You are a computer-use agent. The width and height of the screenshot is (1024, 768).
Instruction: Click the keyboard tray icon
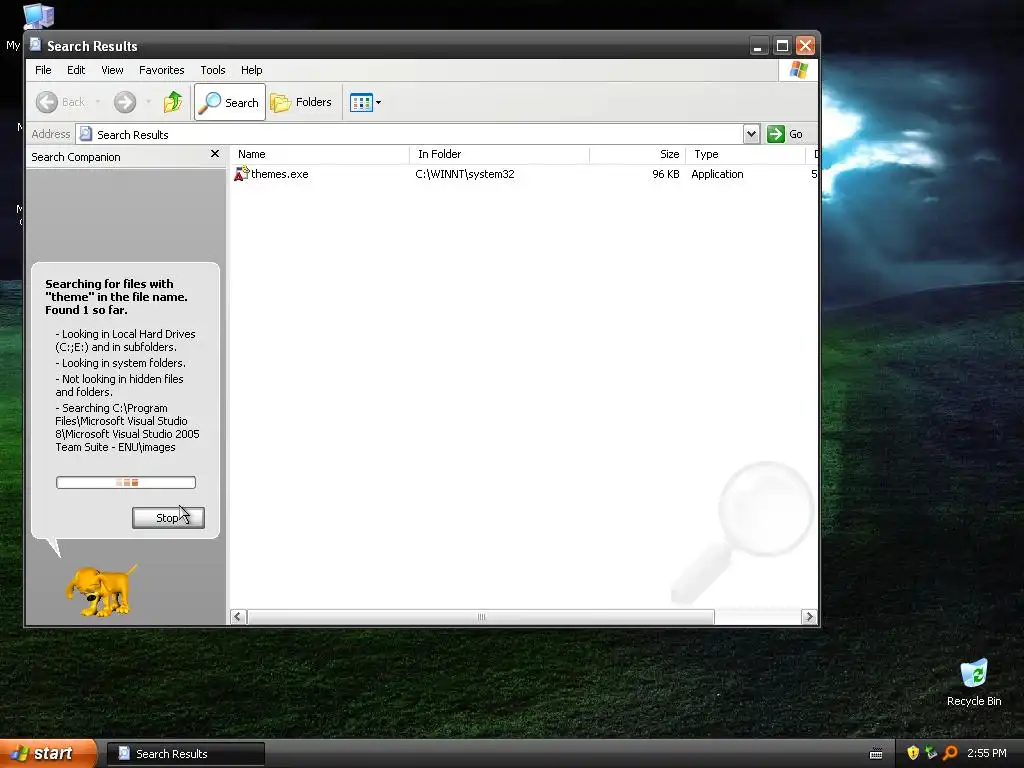(876, 754)
